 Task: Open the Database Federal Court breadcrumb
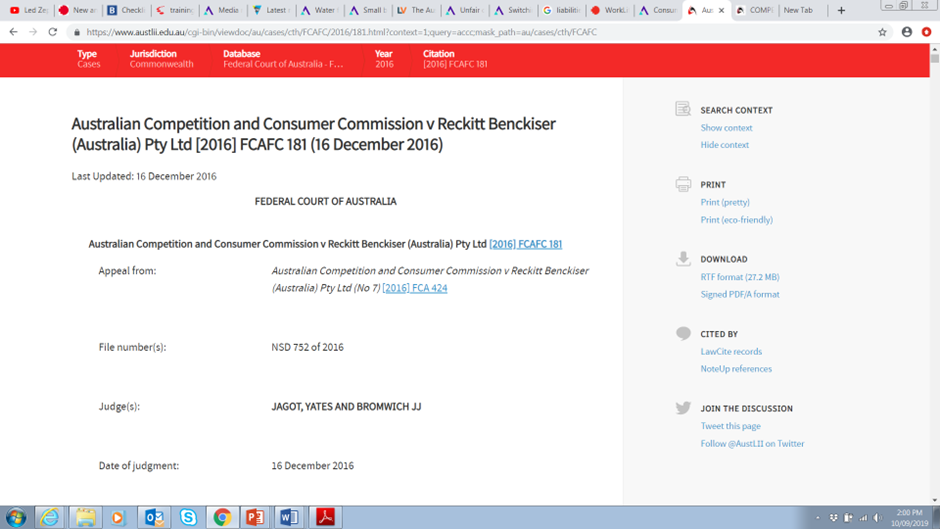point(283,59)
